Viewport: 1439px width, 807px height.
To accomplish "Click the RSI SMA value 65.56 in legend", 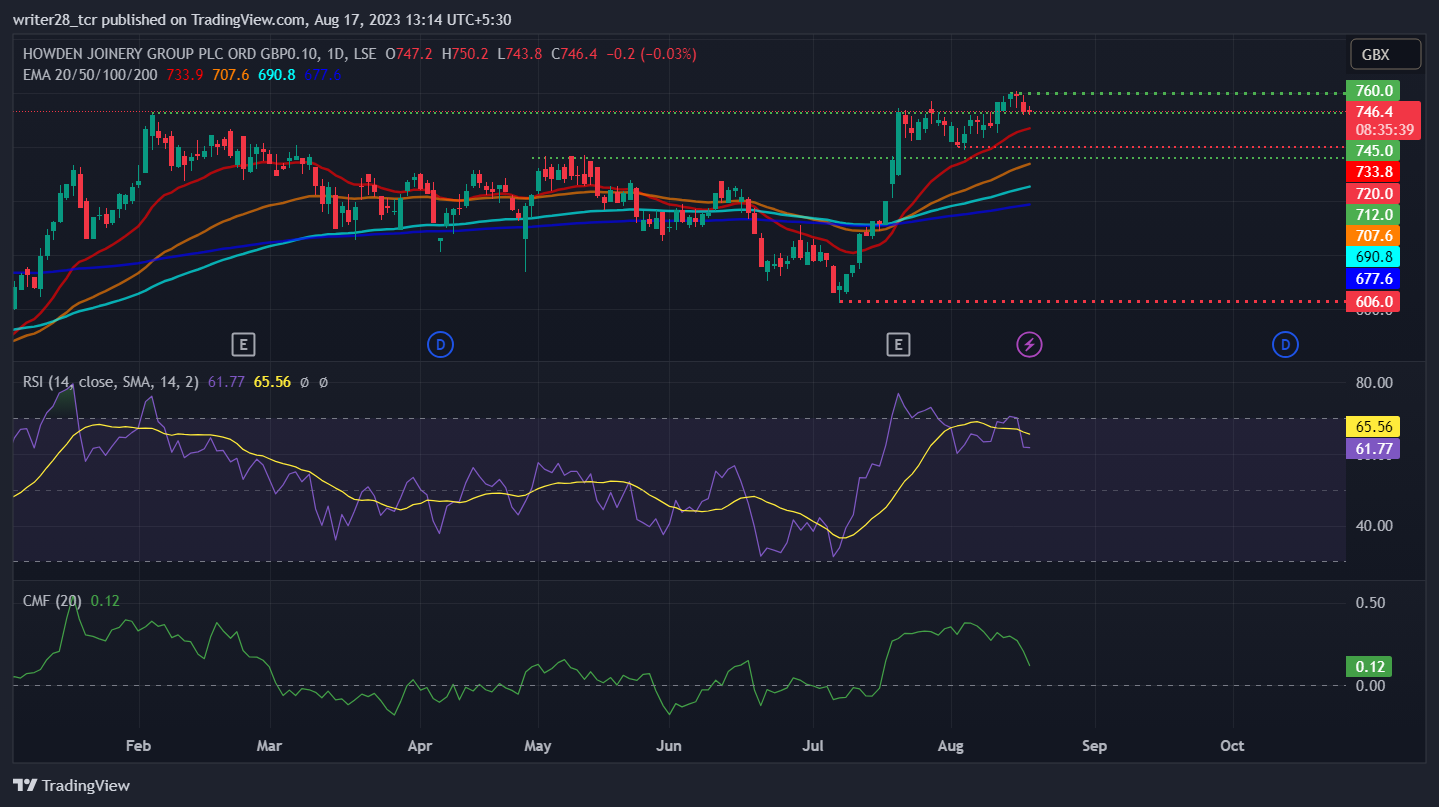I will pyautogui.click(x=272, y=381).
